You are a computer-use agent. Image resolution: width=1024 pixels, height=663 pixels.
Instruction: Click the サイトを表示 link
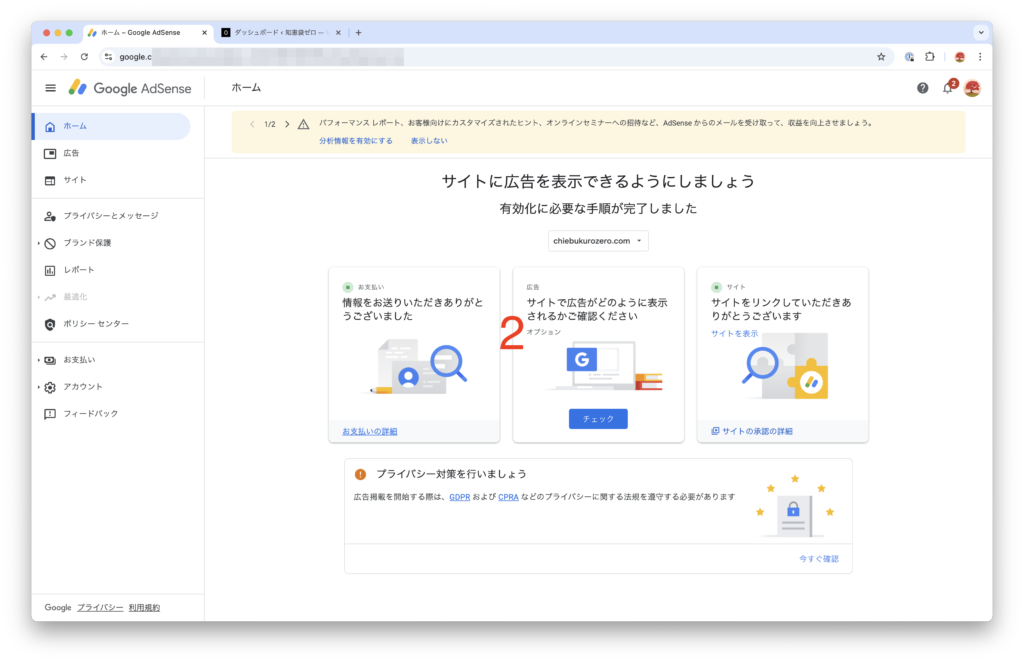click(735, 334)
